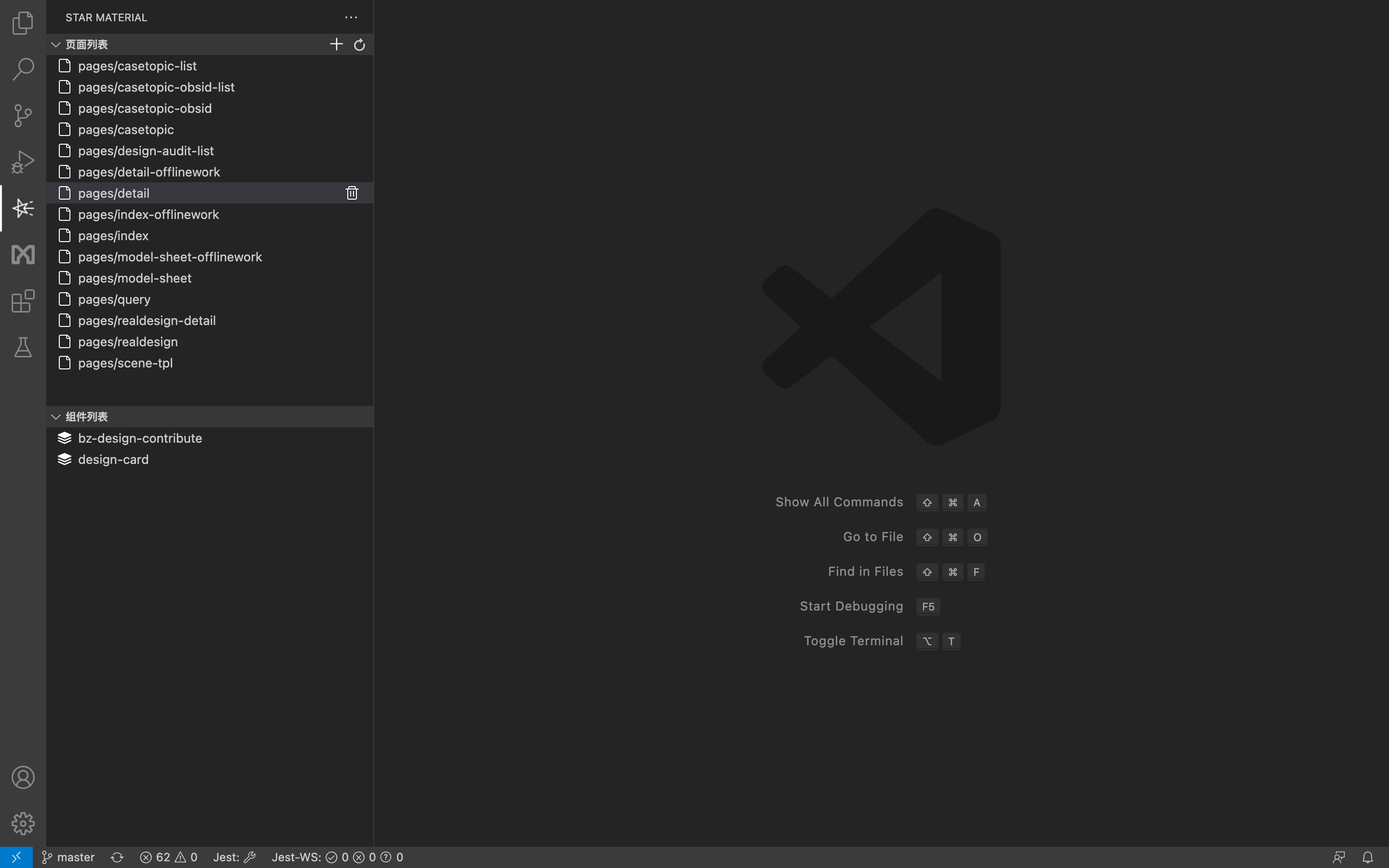Click the plus icon to add a page
The height and width of the screenshot is (868, 1389).
point(336,44)
